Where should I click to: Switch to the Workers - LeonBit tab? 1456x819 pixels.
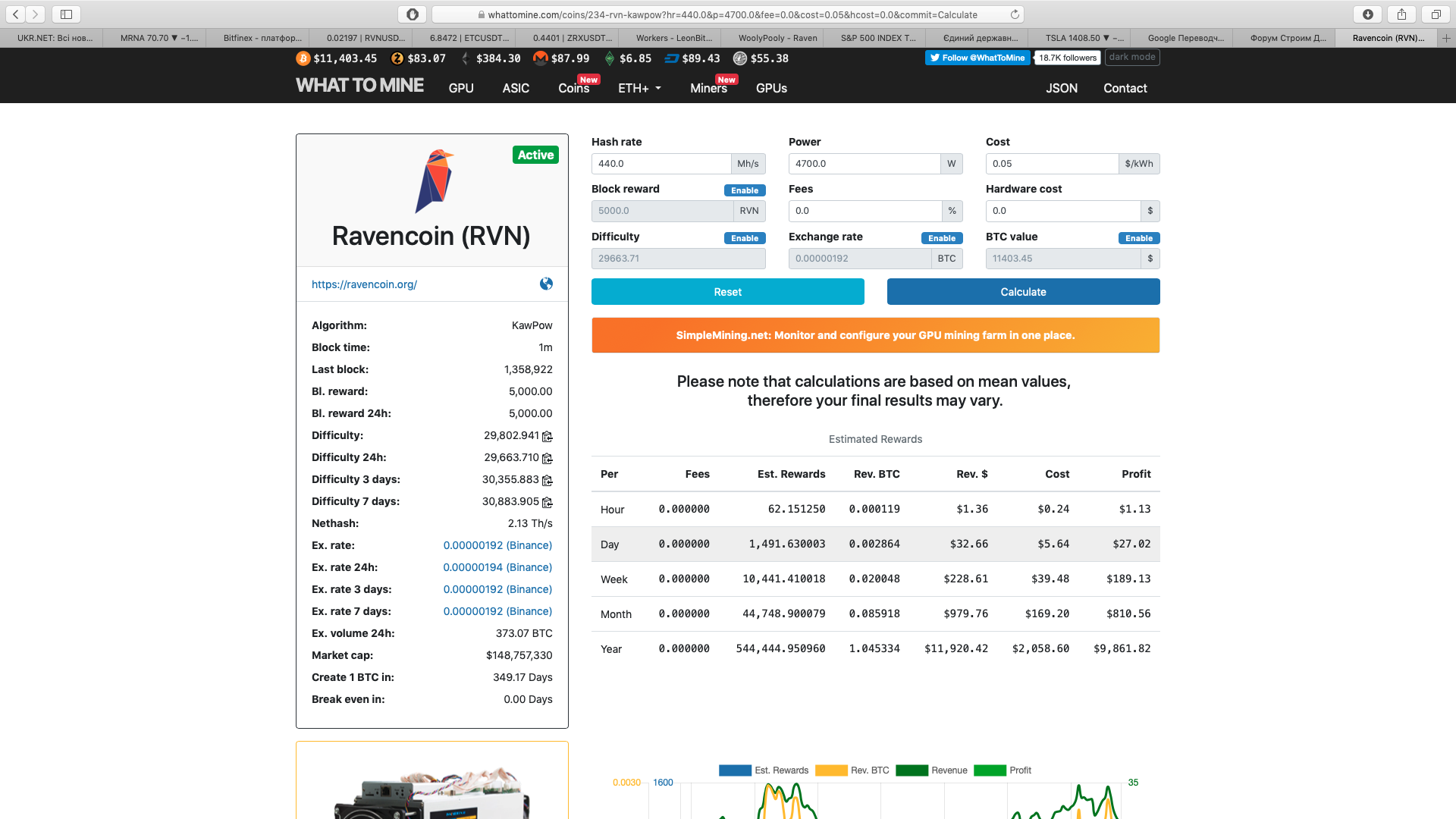669,38
